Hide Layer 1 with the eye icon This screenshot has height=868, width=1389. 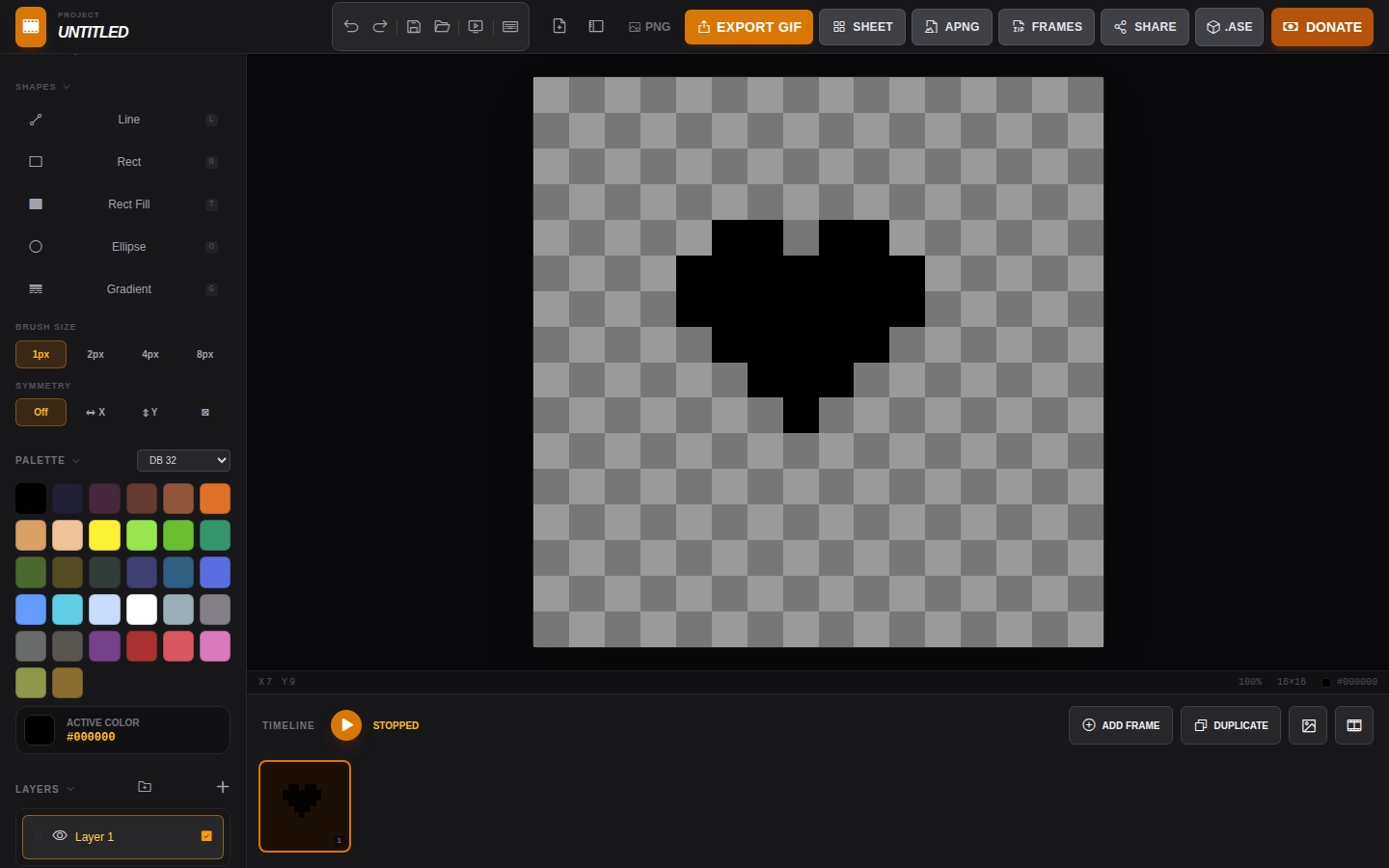pyautogui.click(x=60, y=836)
